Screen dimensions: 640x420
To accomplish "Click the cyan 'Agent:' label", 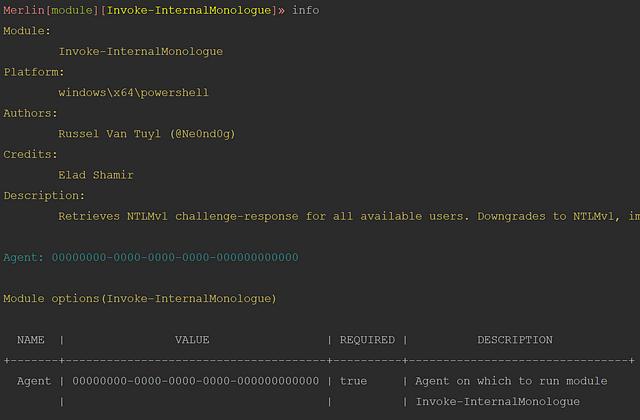I will 23,258.
